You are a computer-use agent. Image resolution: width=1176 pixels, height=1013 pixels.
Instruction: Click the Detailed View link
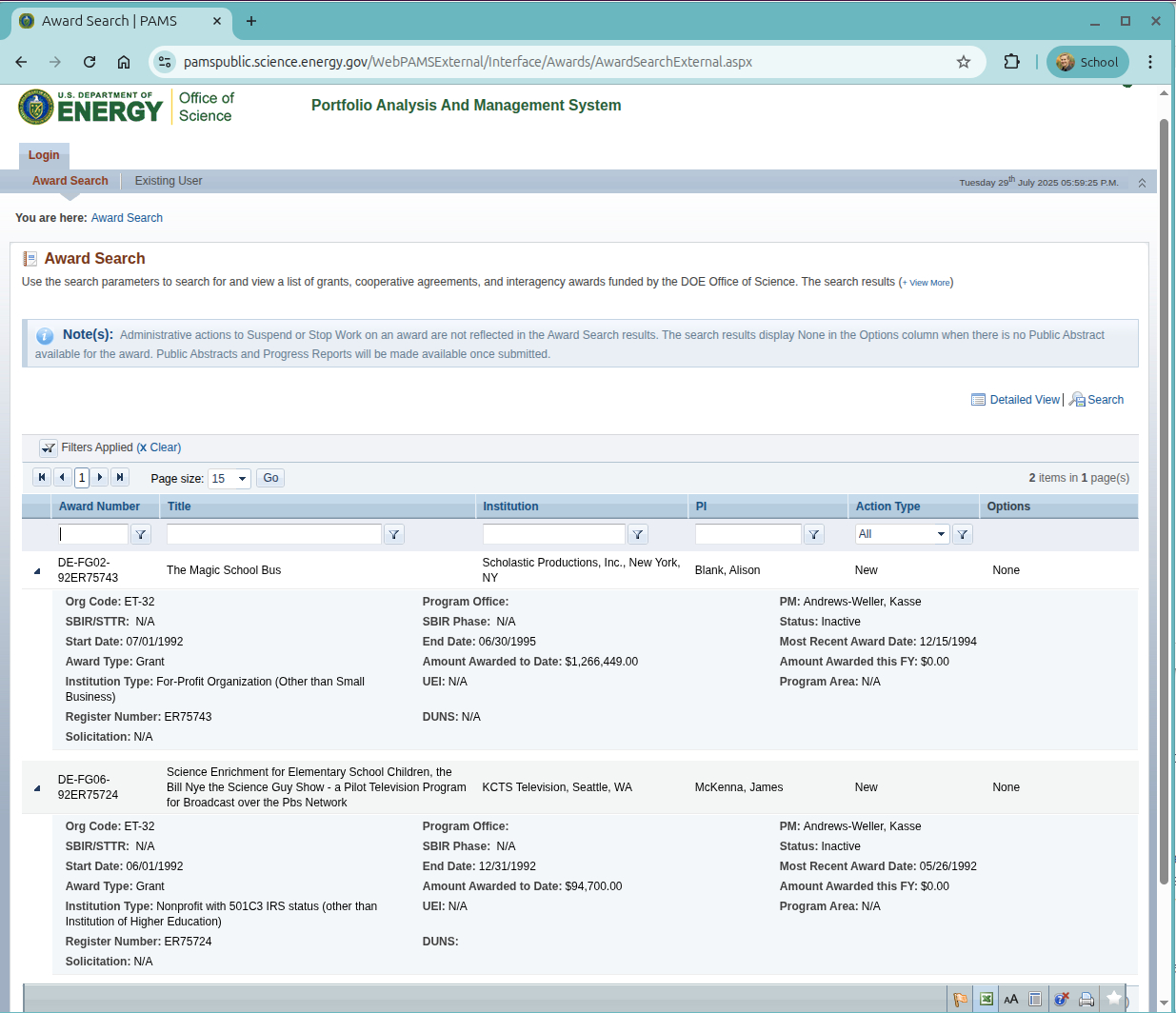[1024, 400]
